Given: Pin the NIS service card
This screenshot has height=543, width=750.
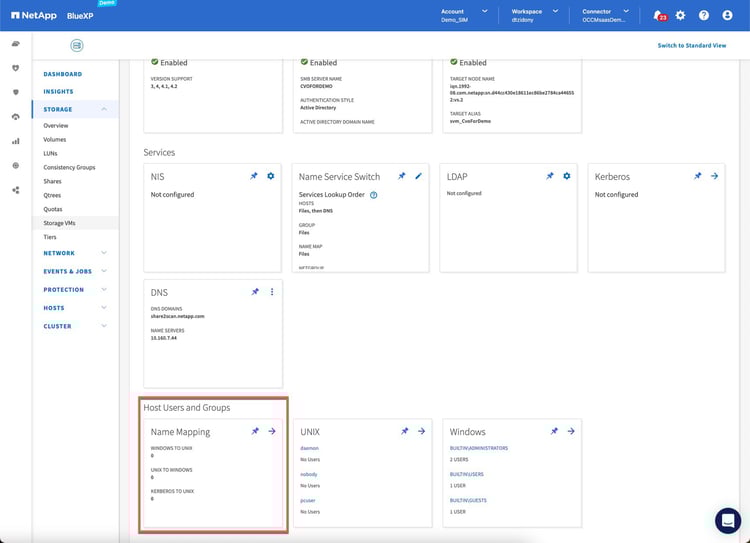Looking at the screenshot, I should (x=255, y=176).
